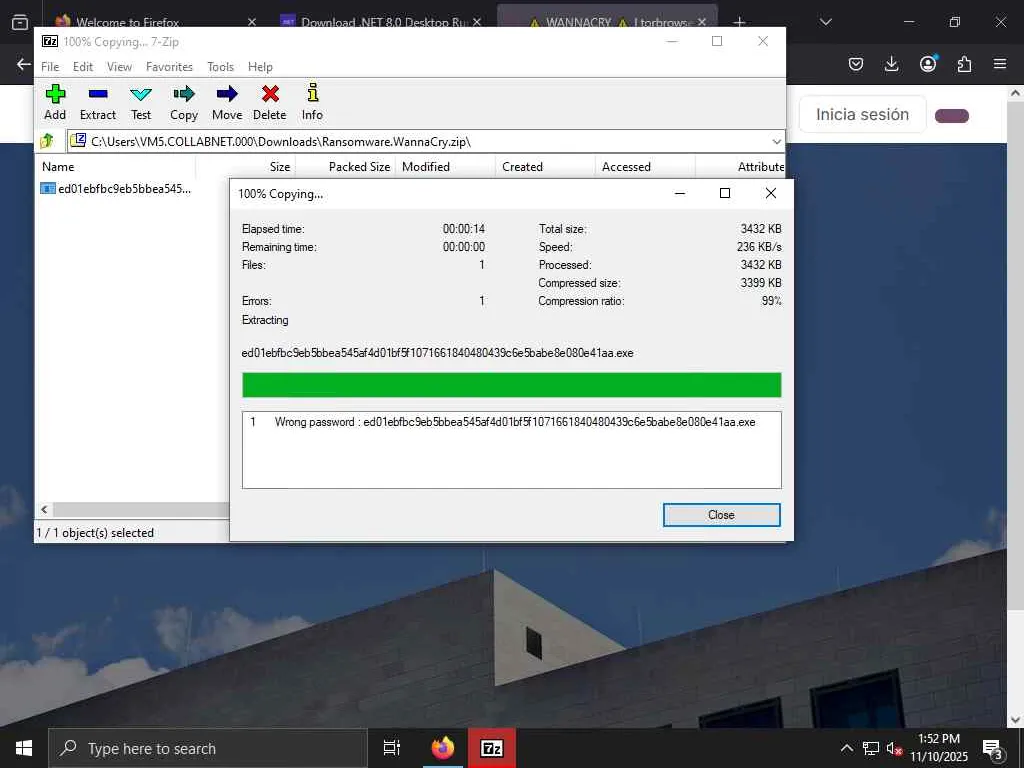Click Close button in Copying dialog
The image size is (1024, 768).
[722, 515]
